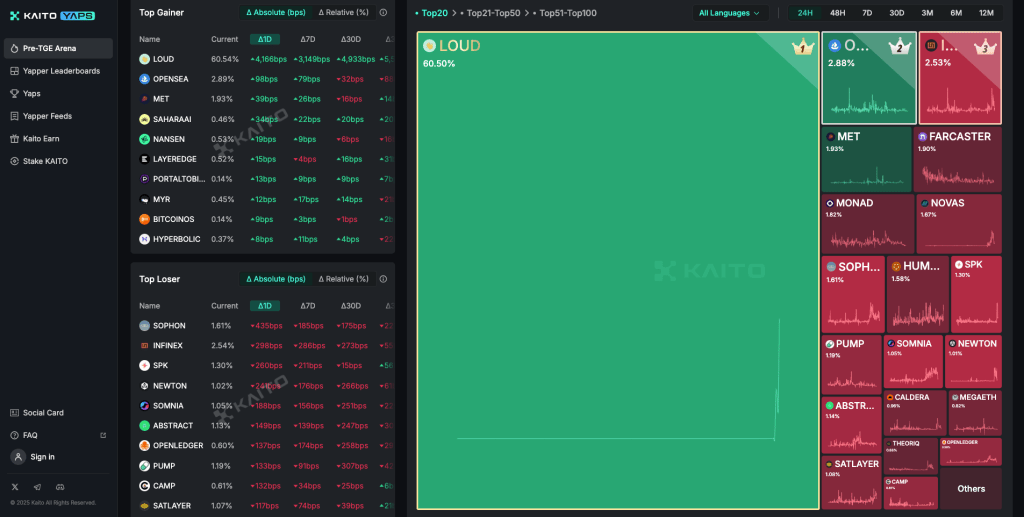Open the Discord icon link
The height and width of the screenshot is (517, 1024).
(x=61, y=487)
